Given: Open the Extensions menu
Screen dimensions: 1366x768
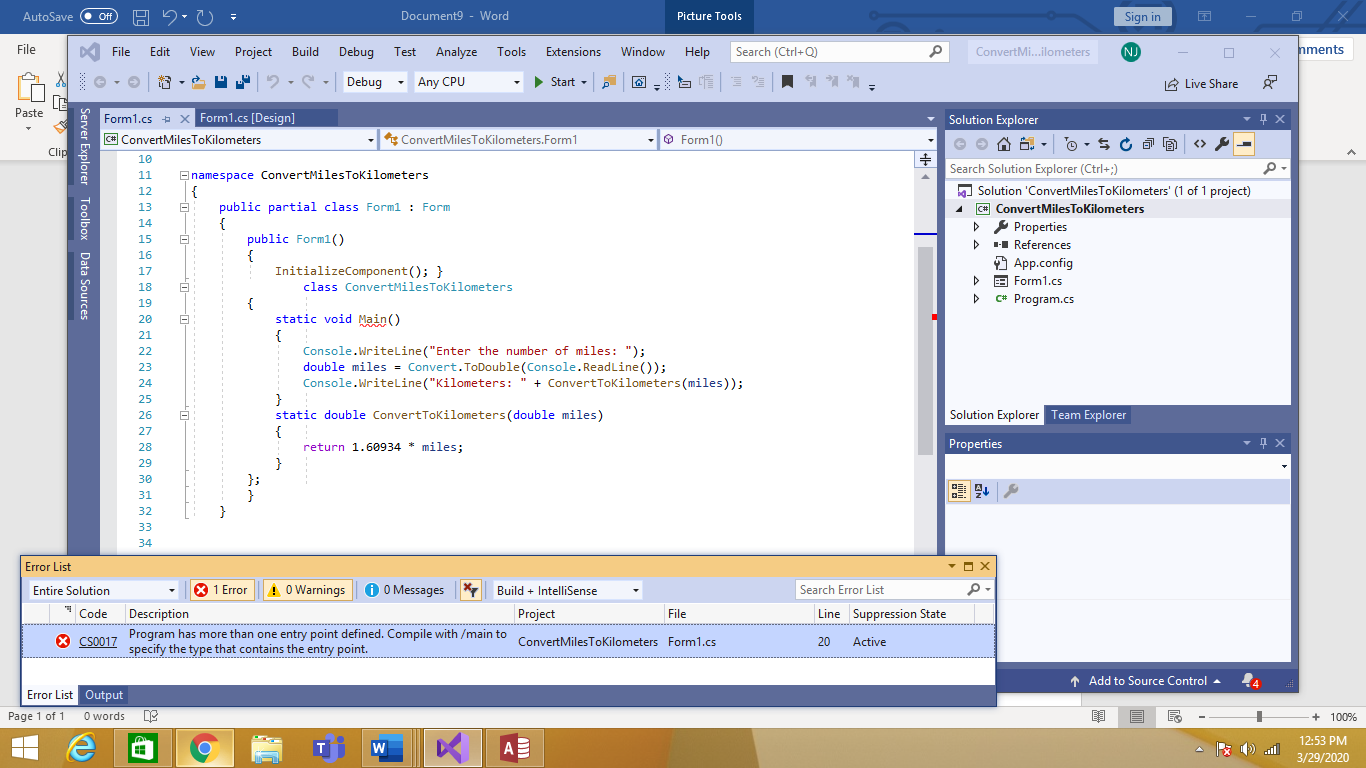Looking at the screenshot, I should (573, 52).
